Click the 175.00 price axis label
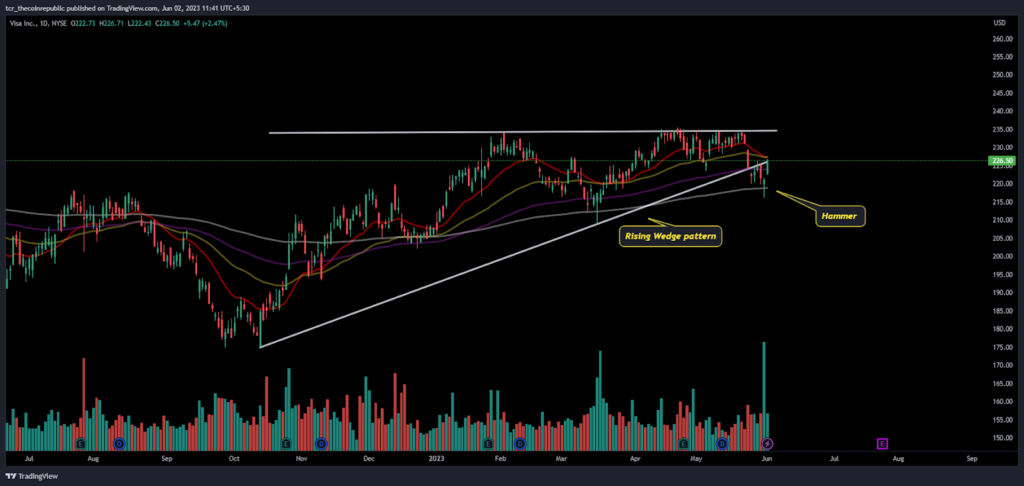The width and height of the screenshot is (1024, 486). [1002, 348]
